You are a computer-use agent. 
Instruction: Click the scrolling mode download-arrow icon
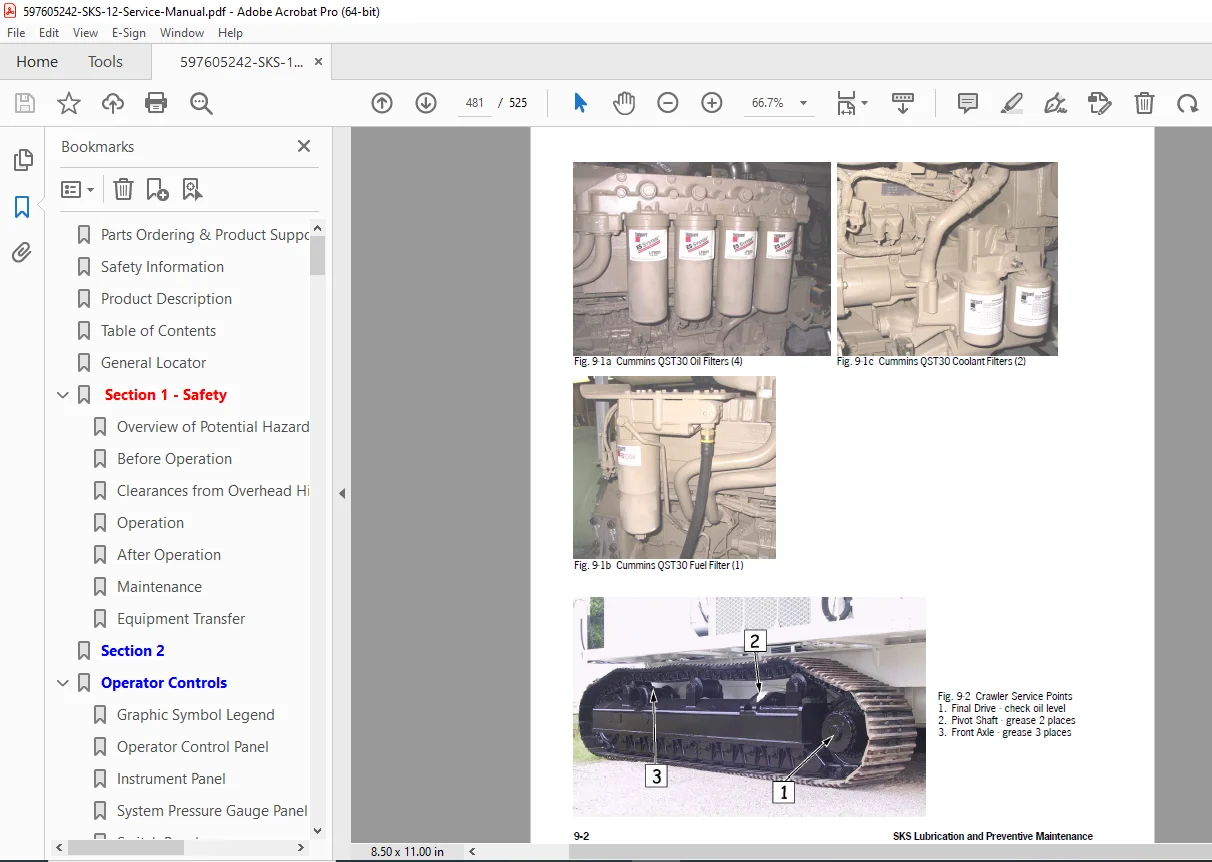pos(903,103)
